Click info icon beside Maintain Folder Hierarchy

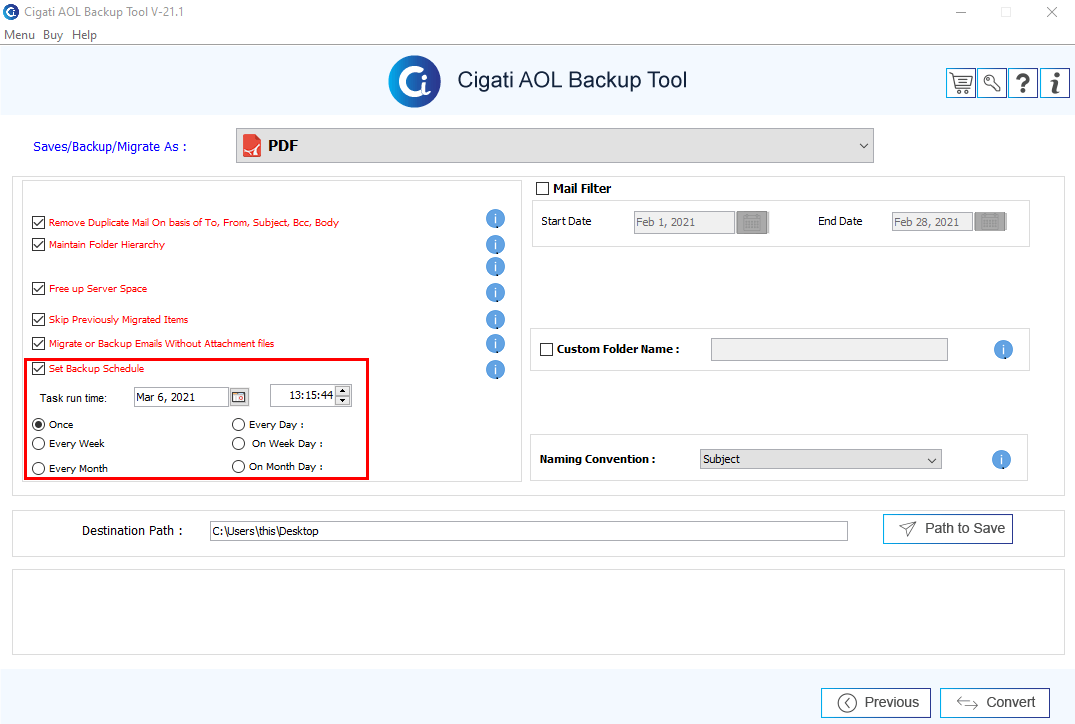(495, 245)
